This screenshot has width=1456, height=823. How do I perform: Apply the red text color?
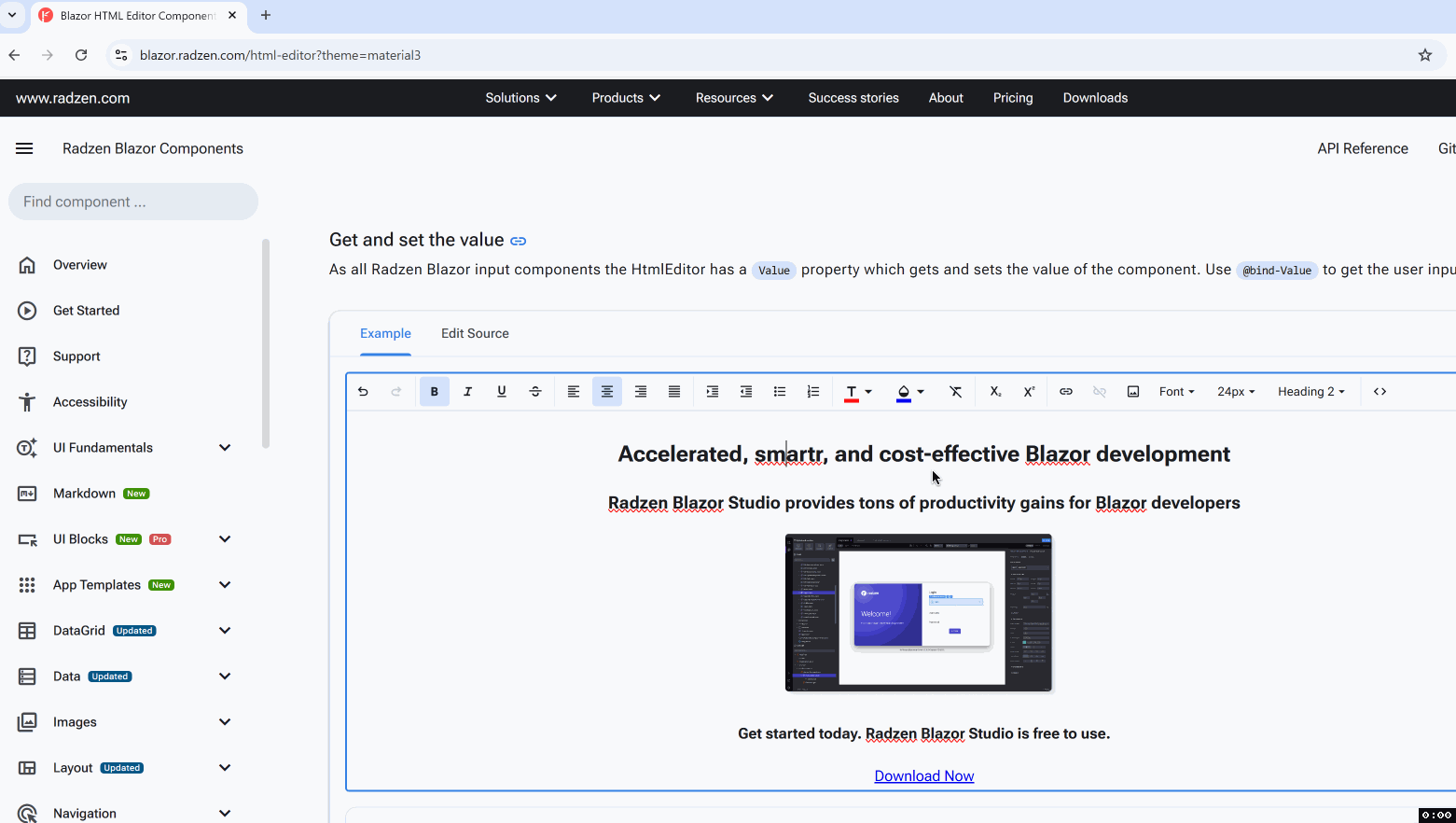pyautogui.click(x=852, y=393)
